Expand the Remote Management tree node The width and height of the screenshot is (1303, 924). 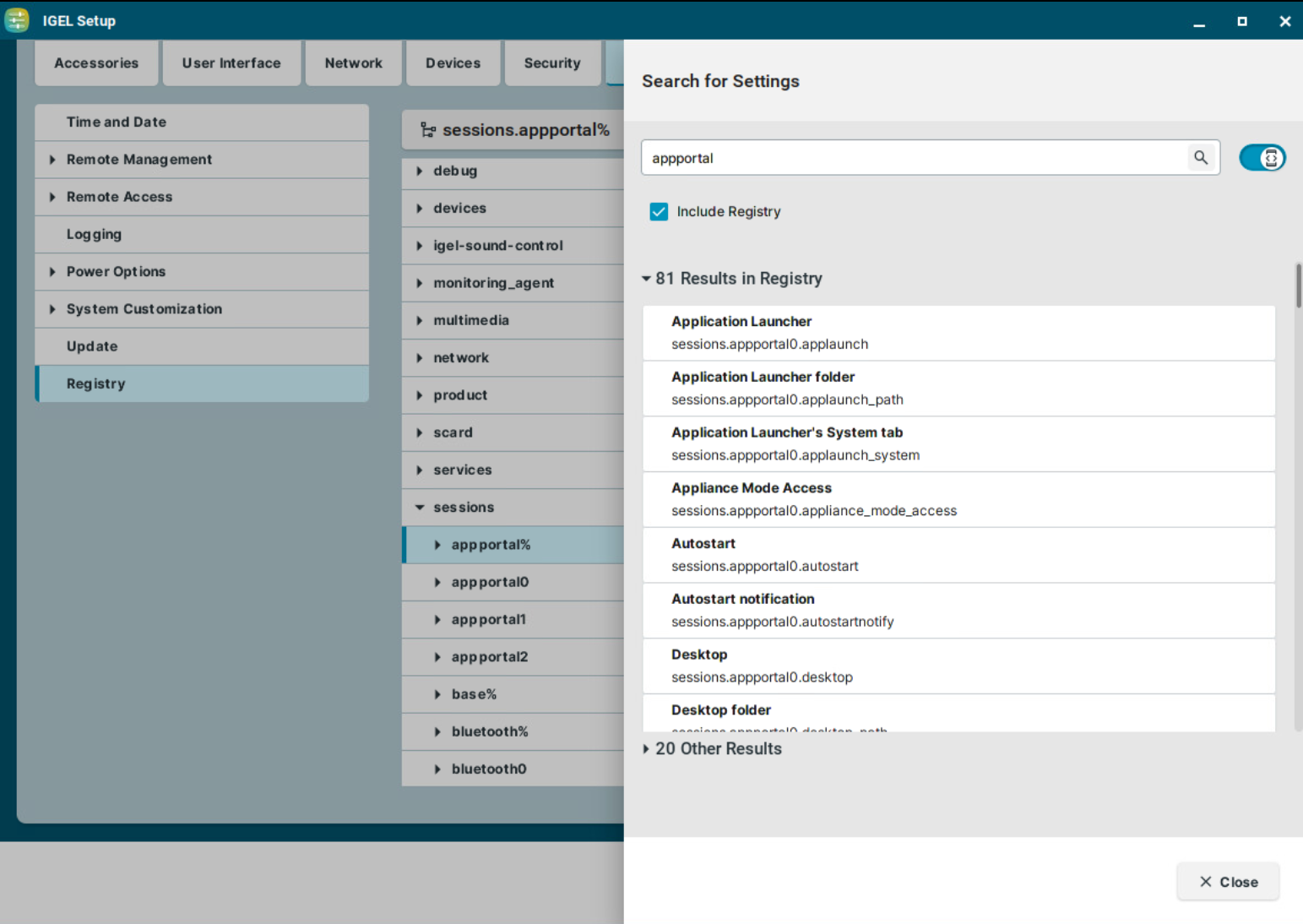coord(52,160)
